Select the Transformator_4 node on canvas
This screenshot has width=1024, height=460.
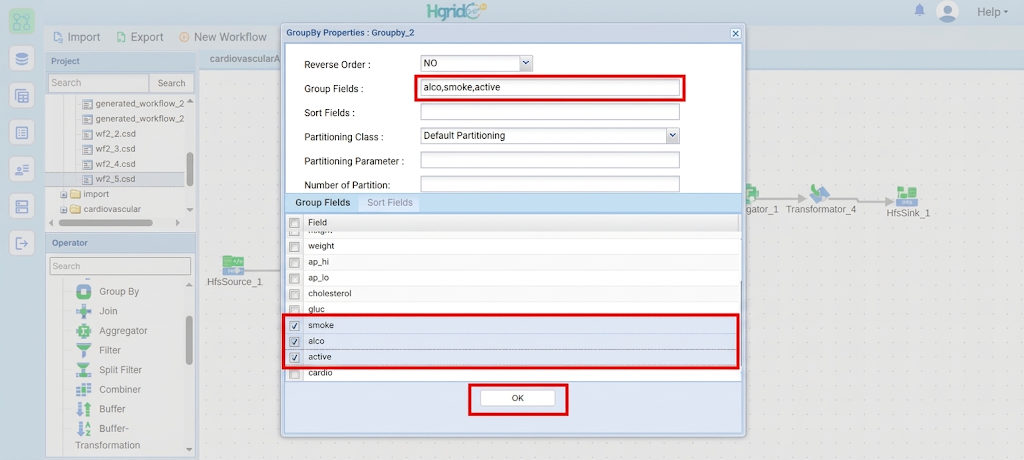coord(820,200)
